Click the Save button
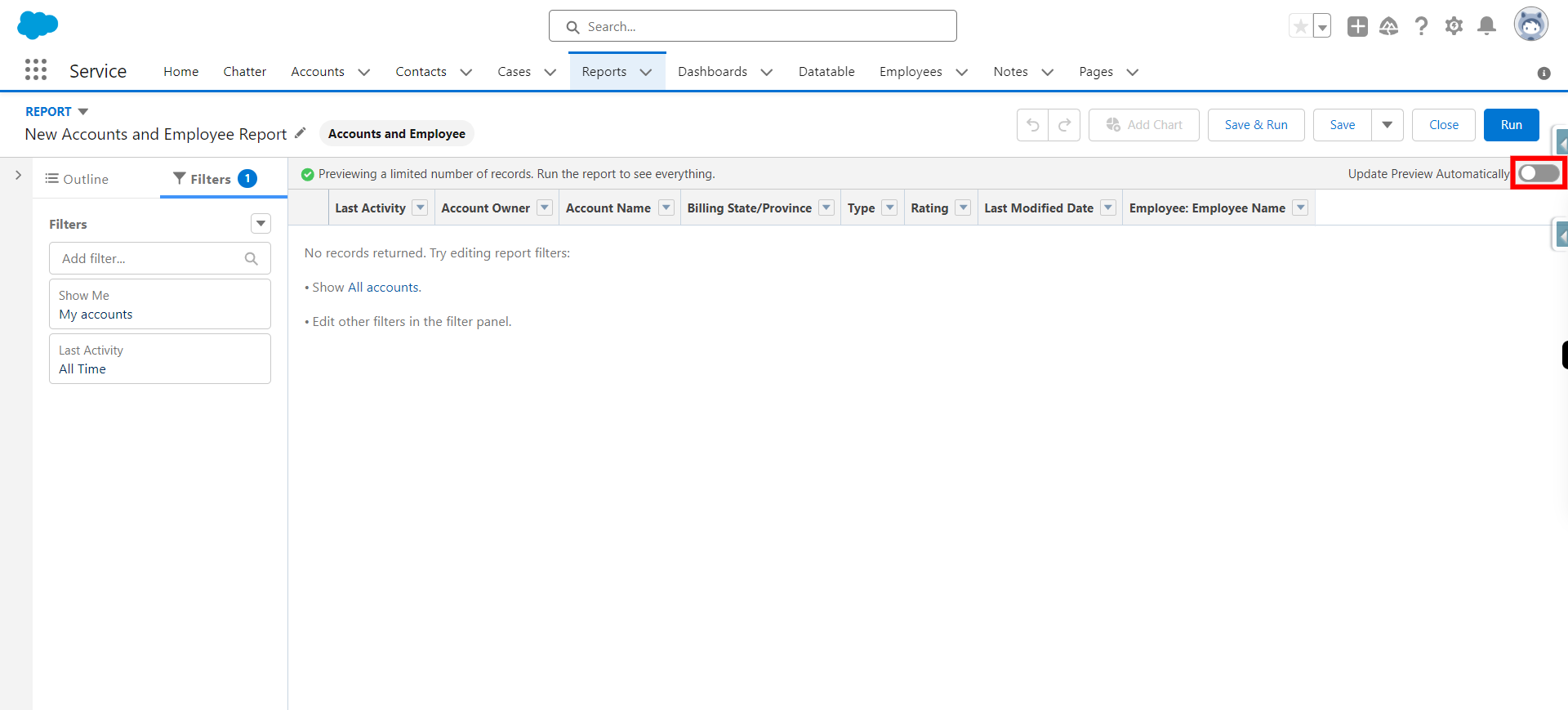Image resolution: width=1568 pixels, height=710 pixels. (1342, 125)
